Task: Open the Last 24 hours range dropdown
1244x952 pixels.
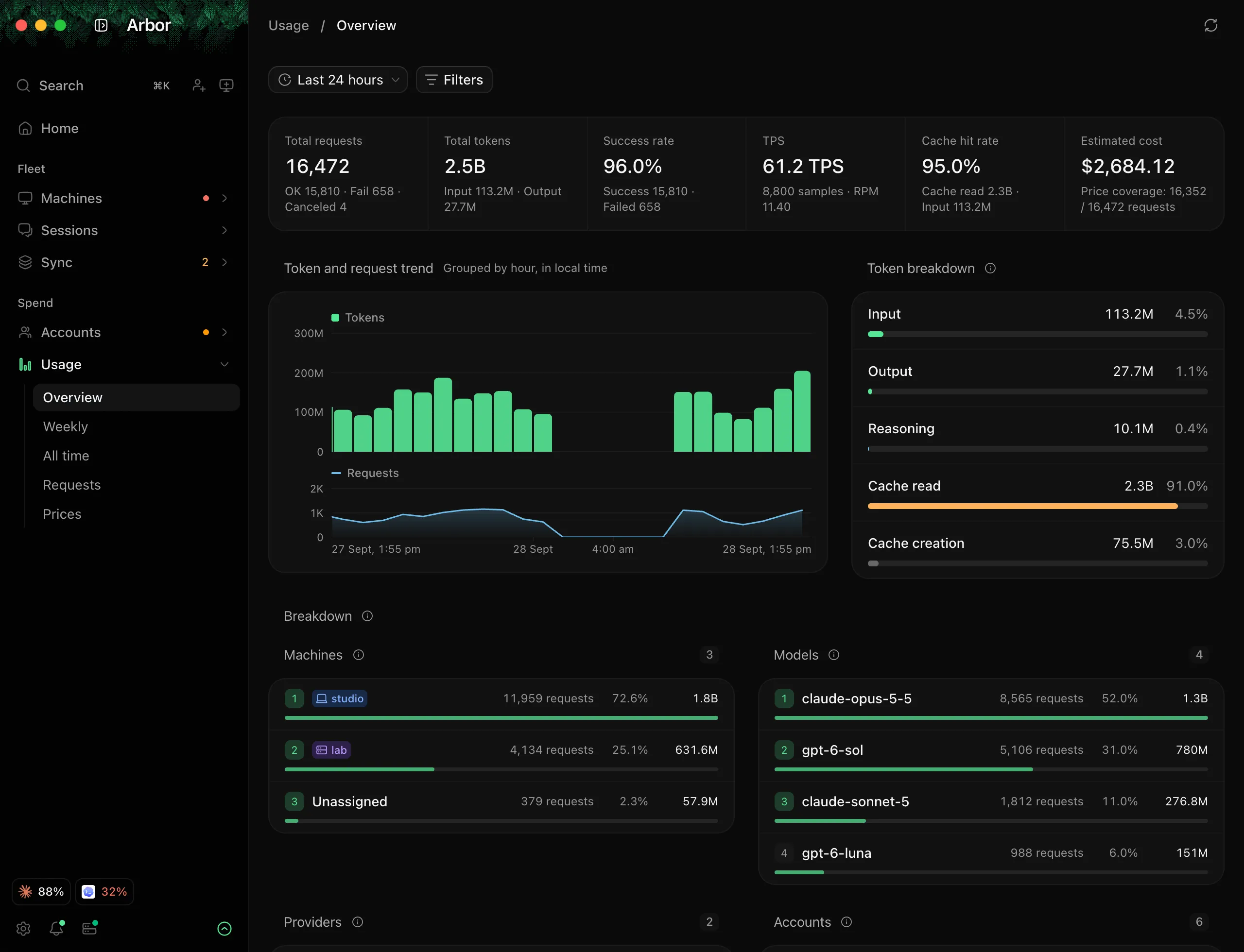Action: (x=338, y=80)
